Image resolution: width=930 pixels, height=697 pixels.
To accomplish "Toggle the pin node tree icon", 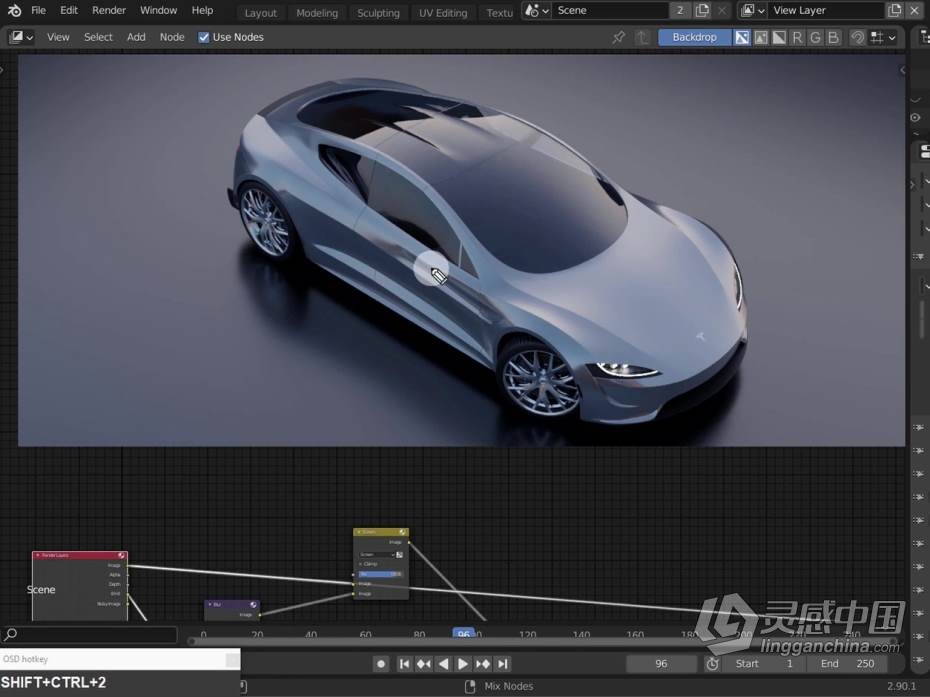I will tap(618, 37).
